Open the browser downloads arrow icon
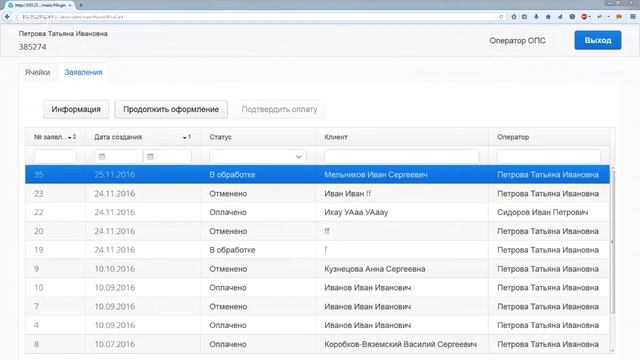The width and height of the screenshot is (640, 360). pos(536,17)
